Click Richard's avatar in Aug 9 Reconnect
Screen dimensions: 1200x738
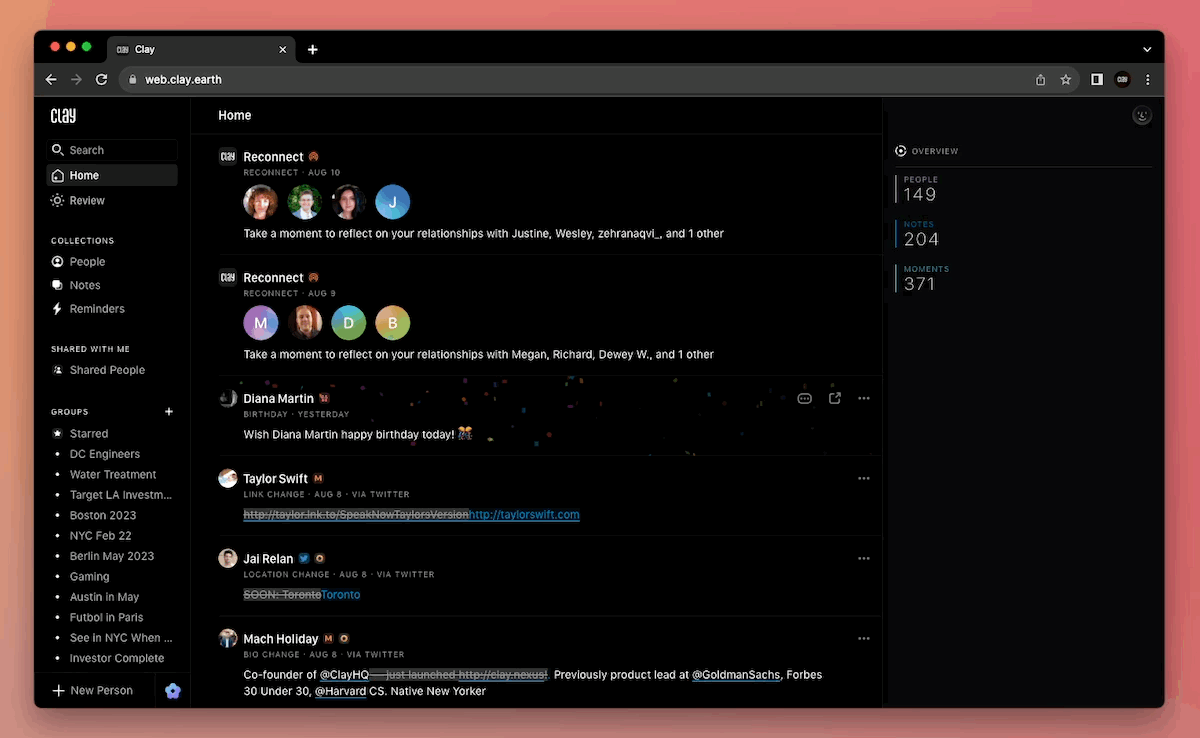(305, 323)
